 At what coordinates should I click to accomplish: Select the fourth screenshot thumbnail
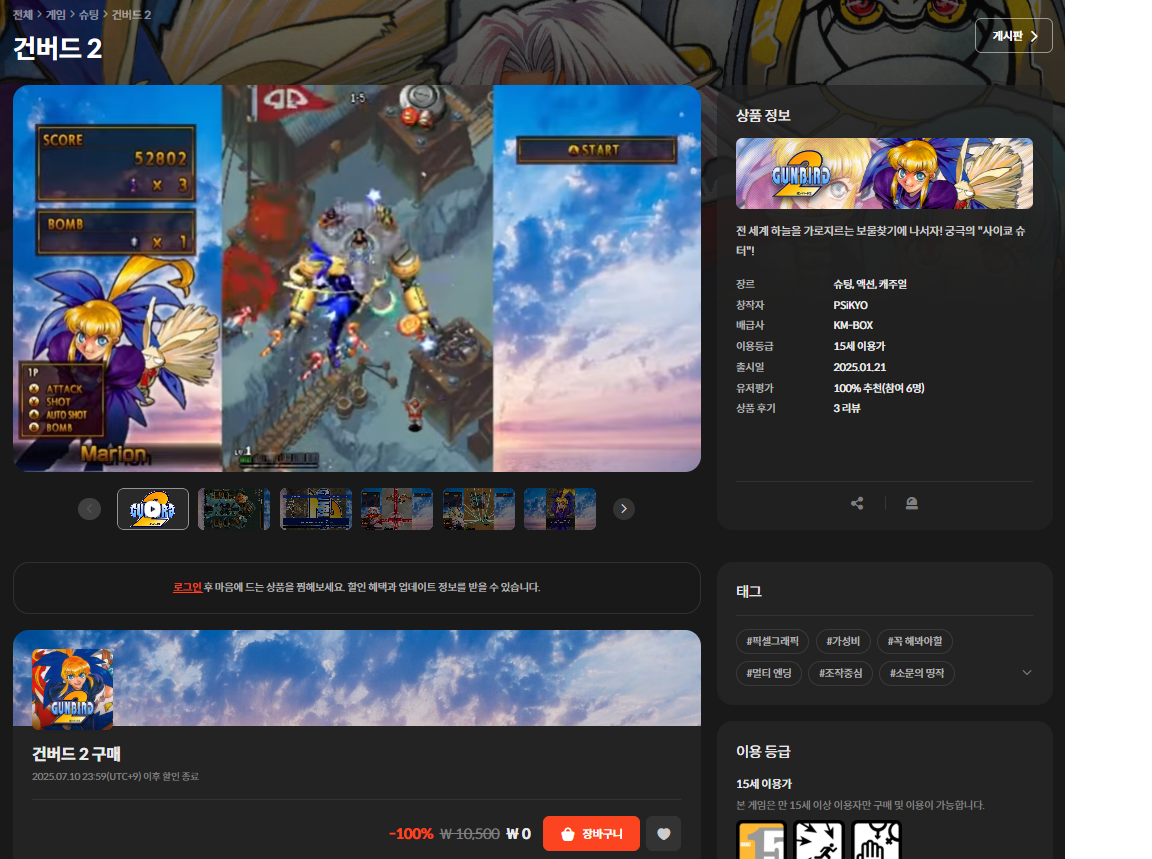[397, 509]
